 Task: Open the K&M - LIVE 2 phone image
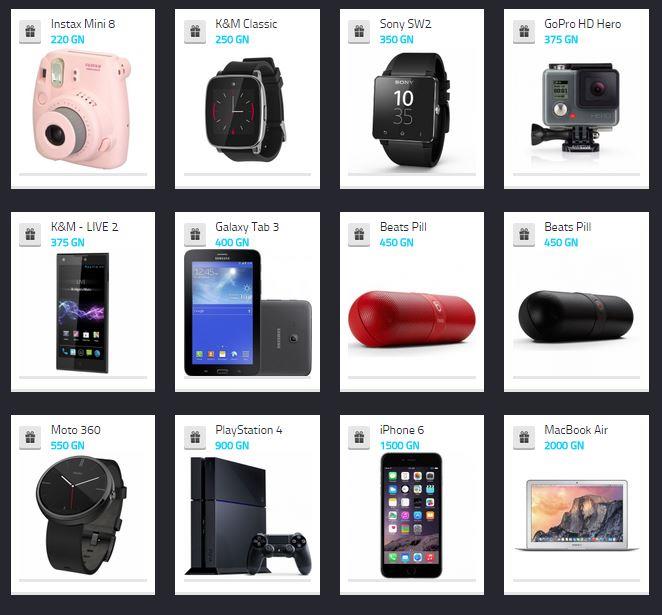click(83, 313)
